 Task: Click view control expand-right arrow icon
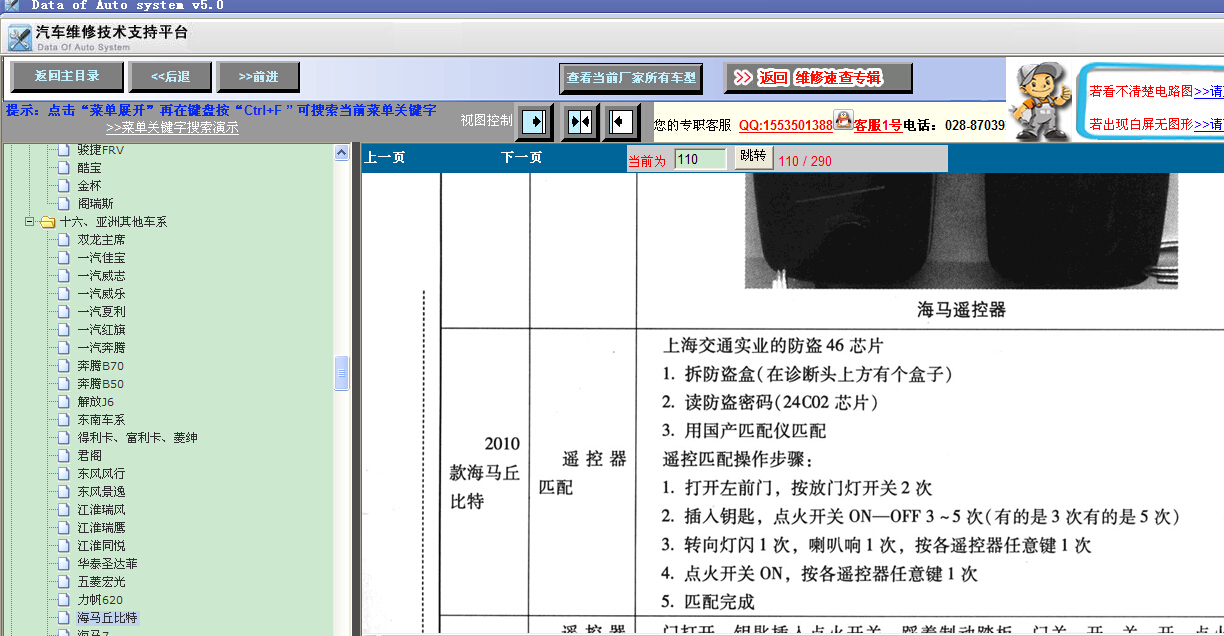click(x=535, y=122)
